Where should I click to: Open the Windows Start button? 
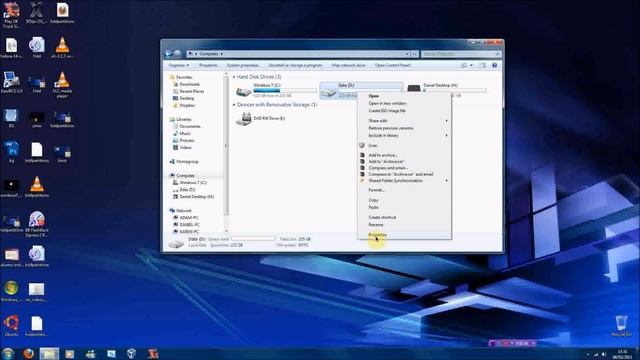click(8, 353)
